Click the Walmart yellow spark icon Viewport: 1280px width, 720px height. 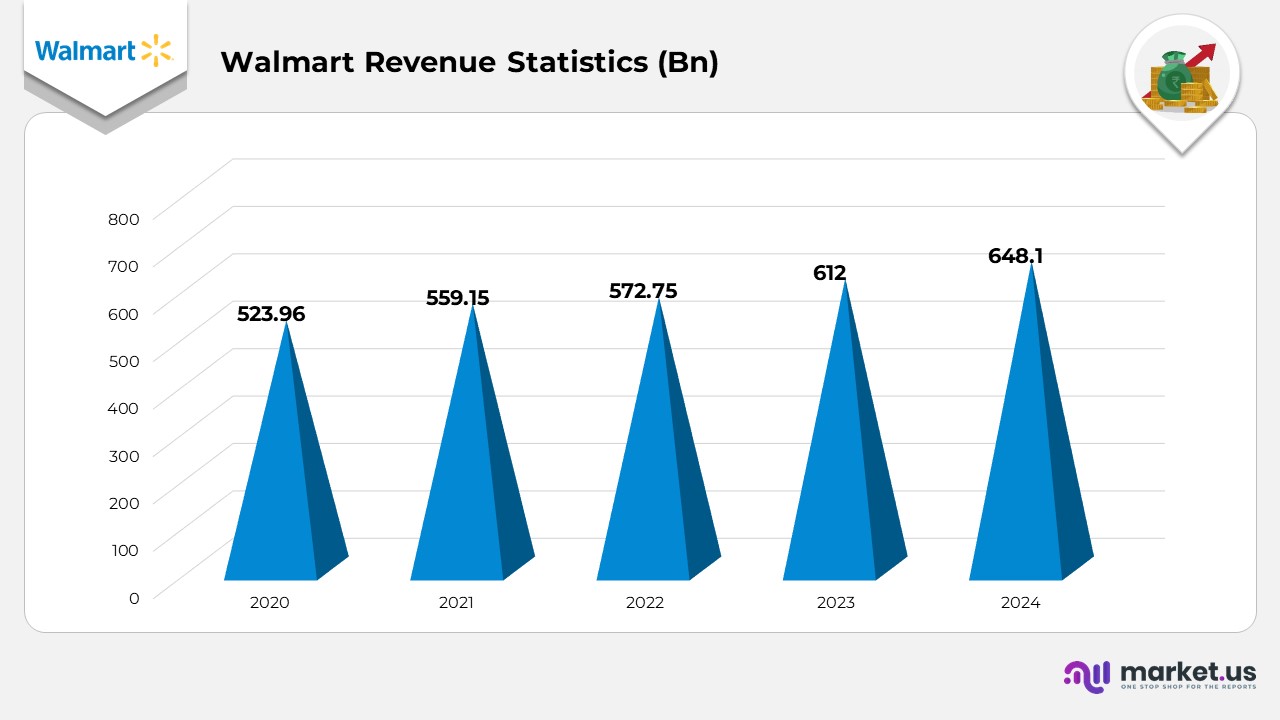point(156,50)
